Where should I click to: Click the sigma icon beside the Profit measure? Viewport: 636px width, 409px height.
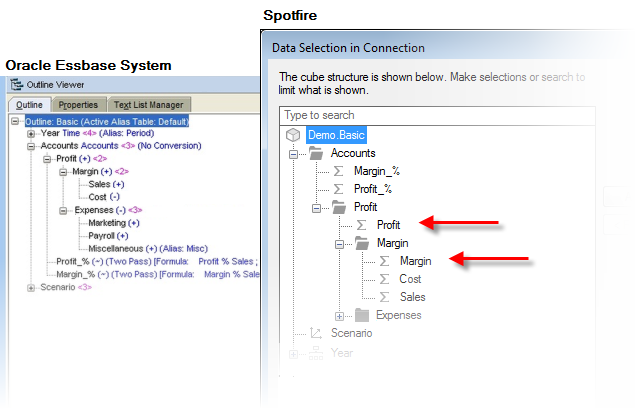coord(361,225)
